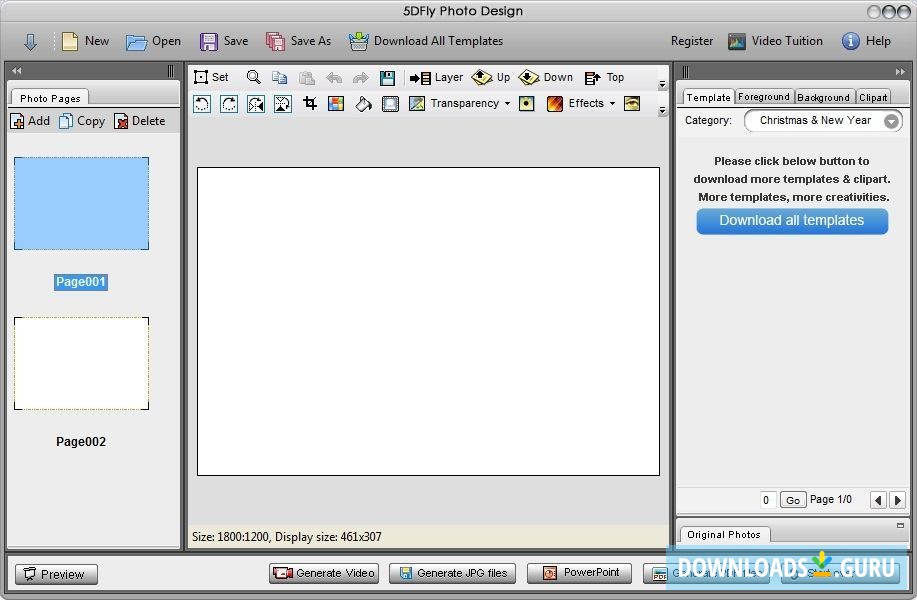Select the paint bucket fill tool
Image resolution: width=917 pixels, height=600 pixels.
tap(363, 104)
